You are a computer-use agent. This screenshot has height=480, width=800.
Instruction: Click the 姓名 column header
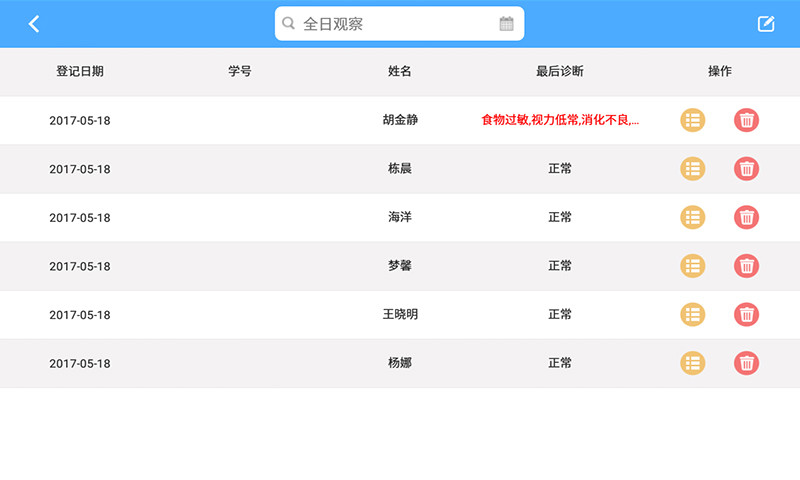pos(400,72)
